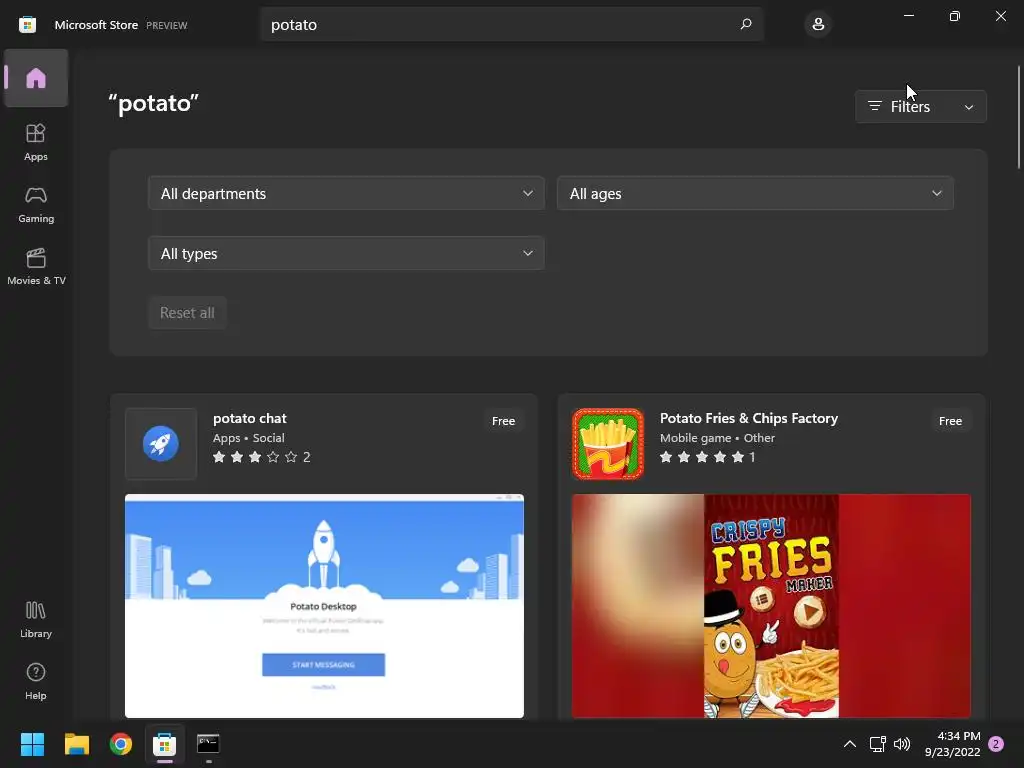Open Windows Start menu

coord(32,744)
